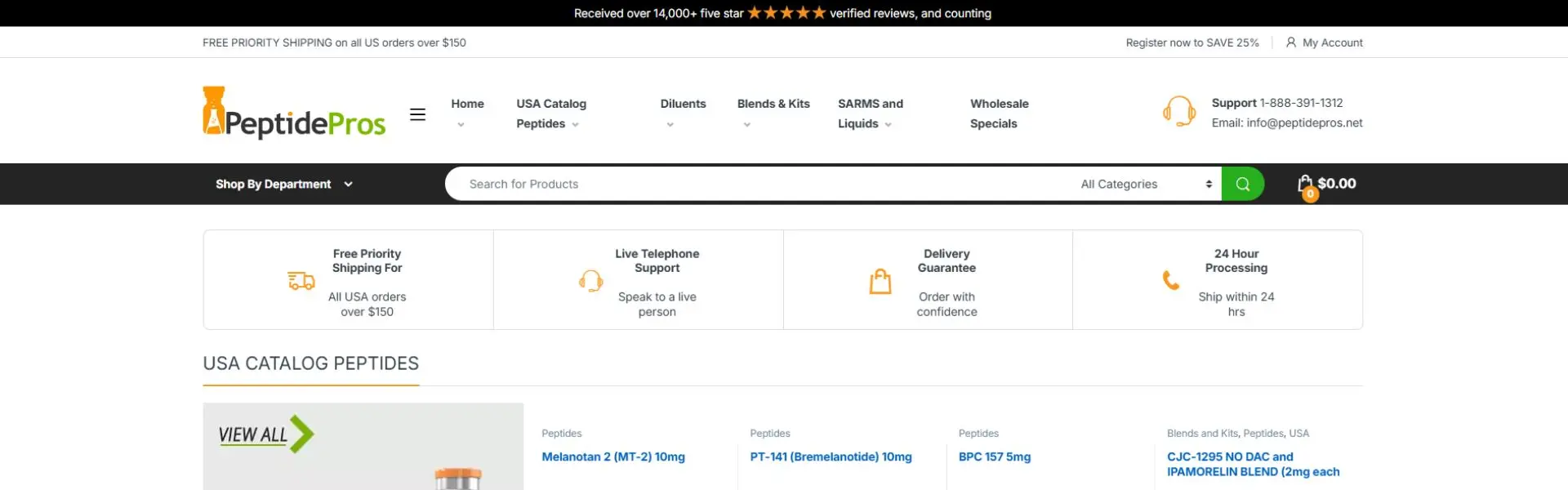Click the five star reviews banner text

pyautogui.click(x=782, y=13)
